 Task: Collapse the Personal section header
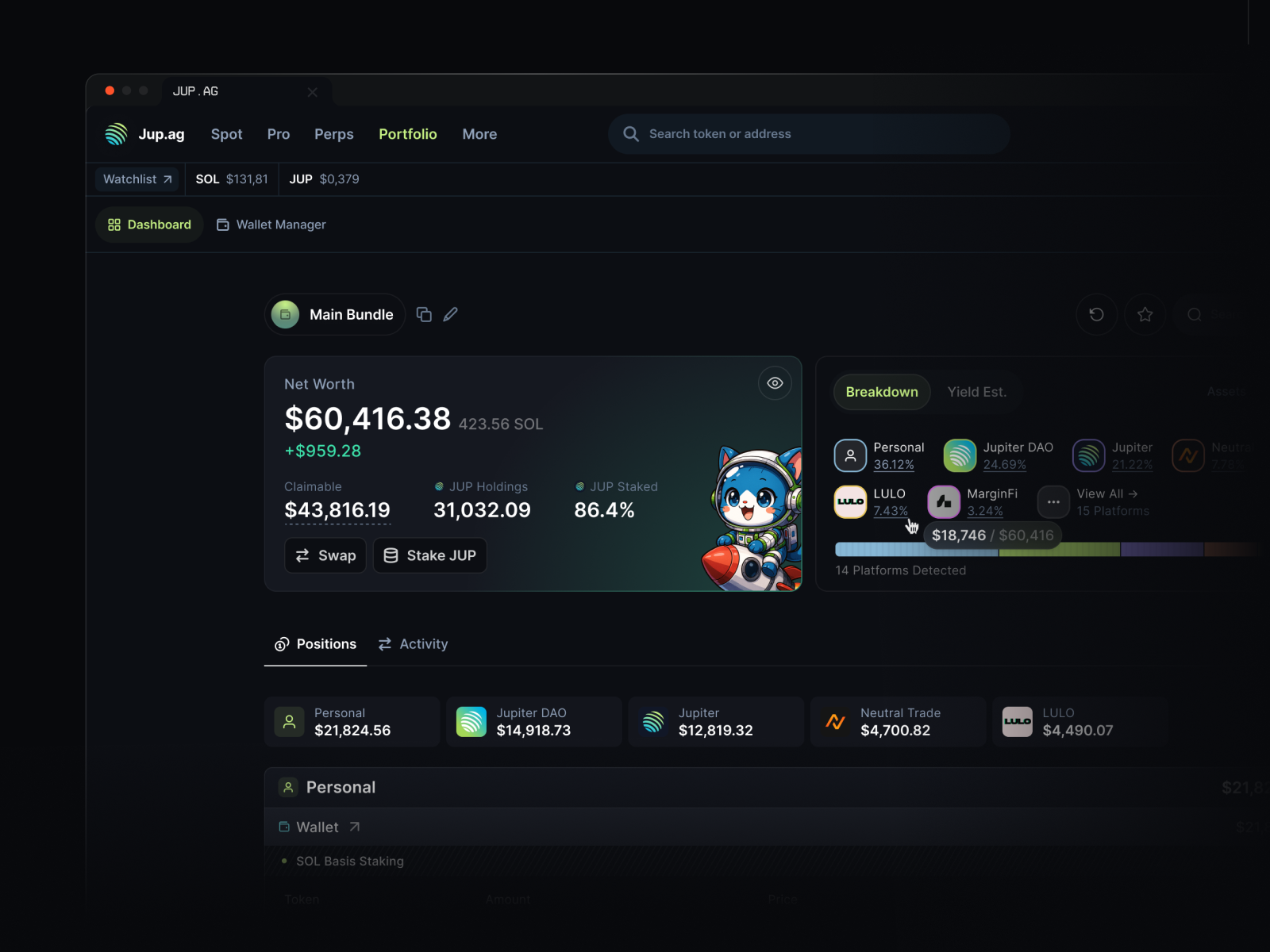[767, 787]
